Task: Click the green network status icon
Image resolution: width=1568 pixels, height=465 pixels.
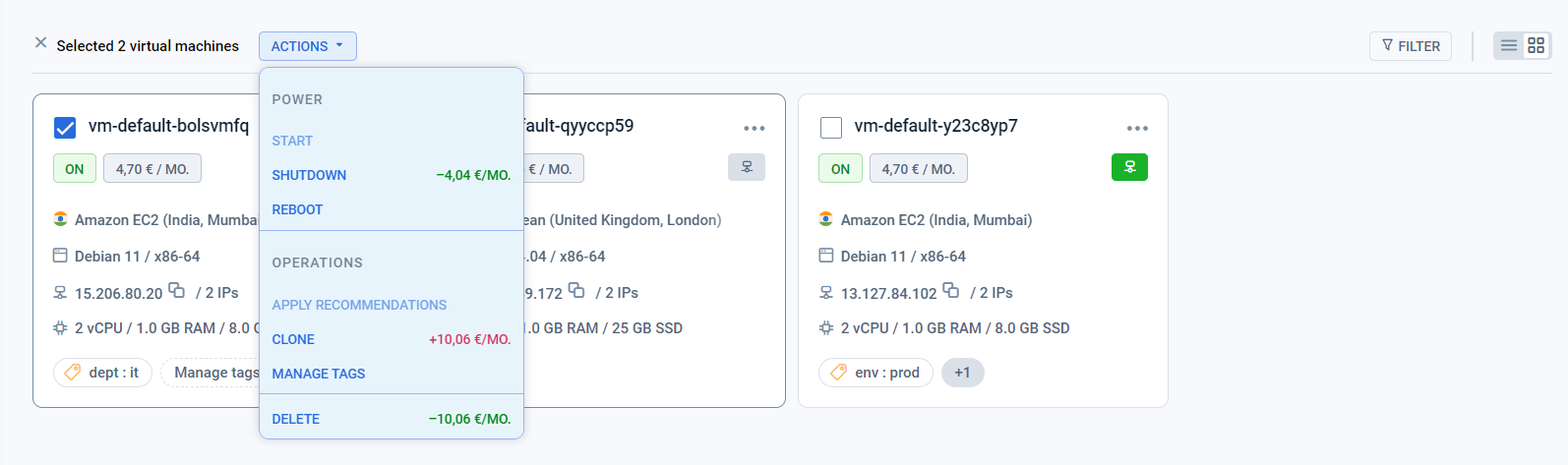Action: pos(1129,167)
